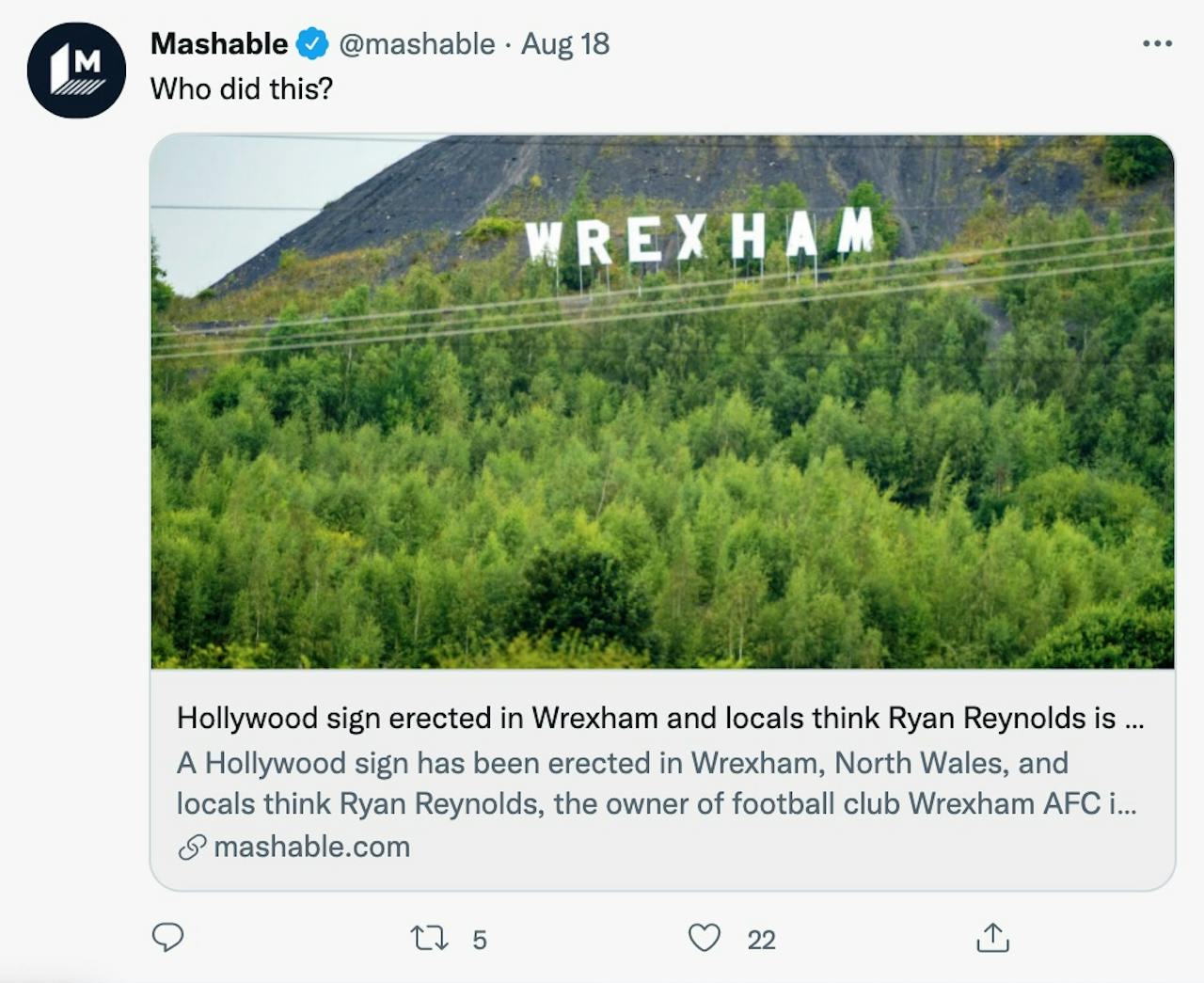The width and height of the screenshot is (1204, 983).
Task: Open the @mashable handle link
Action: (417, 43)
